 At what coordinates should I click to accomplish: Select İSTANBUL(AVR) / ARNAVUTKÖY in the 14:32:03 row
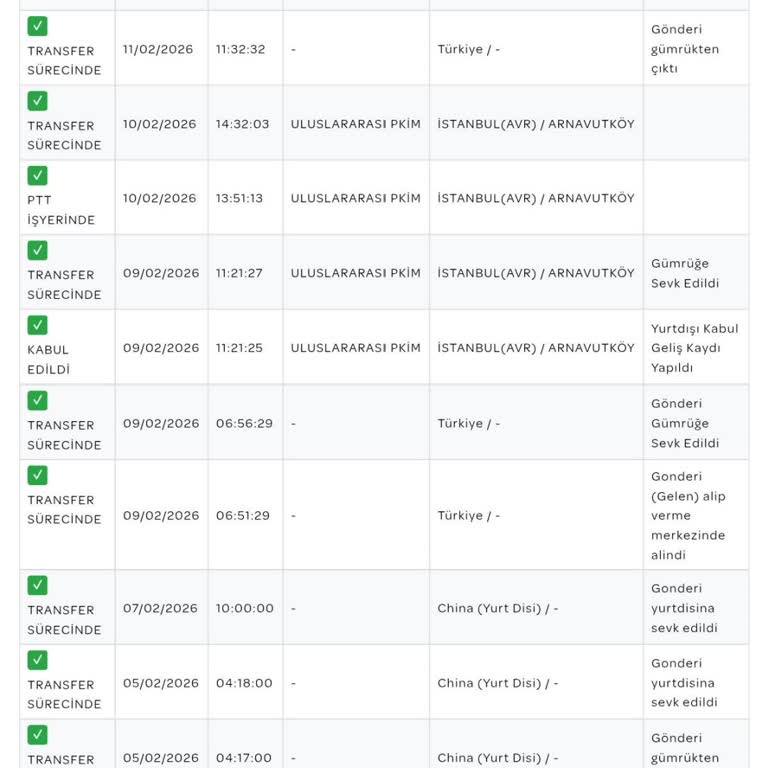click(x=535, y=124)
